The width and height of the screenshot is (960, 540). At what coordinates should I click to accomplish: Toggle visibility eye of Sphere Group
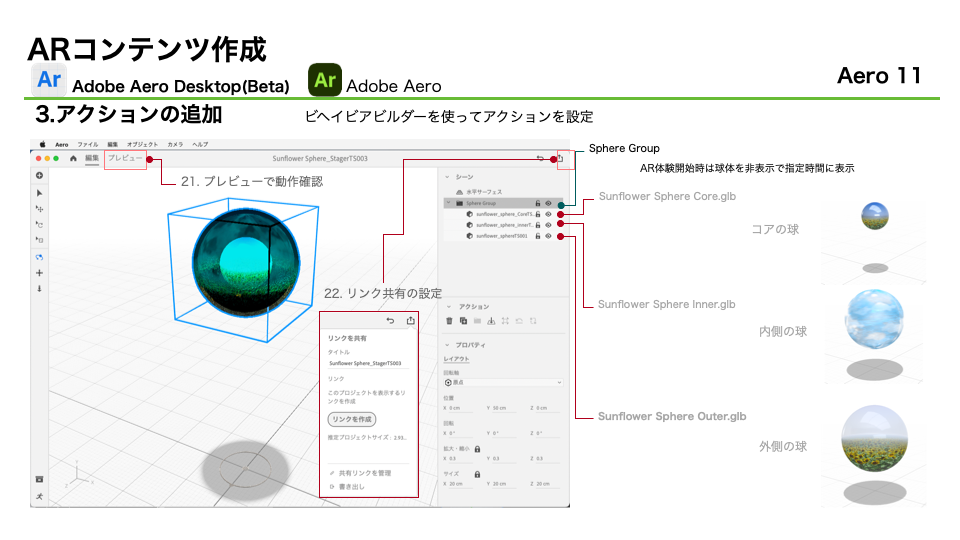pos(549,203)
